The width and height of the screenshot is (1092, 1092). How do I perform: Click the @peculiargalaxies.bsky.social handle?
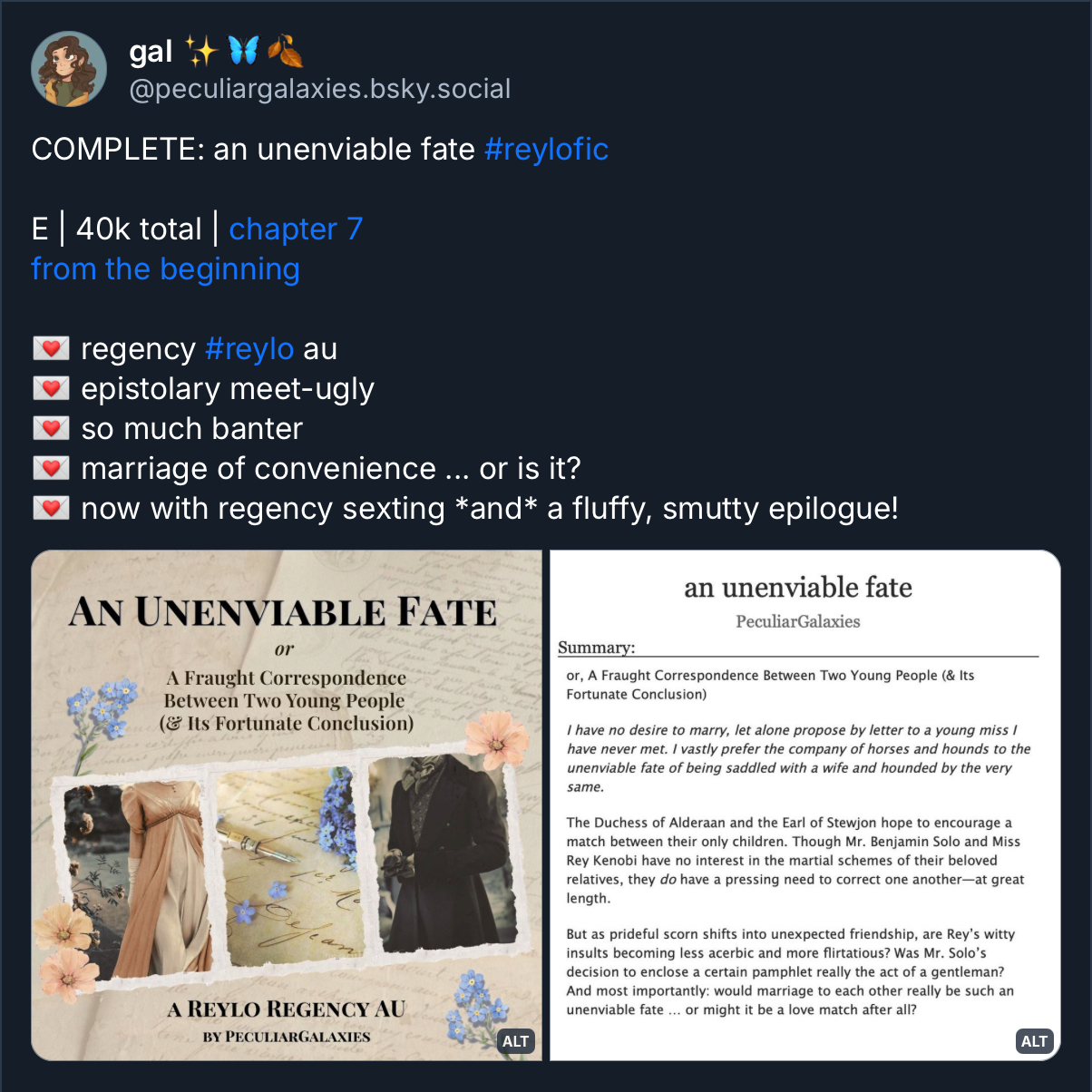[x=320, y=89]
